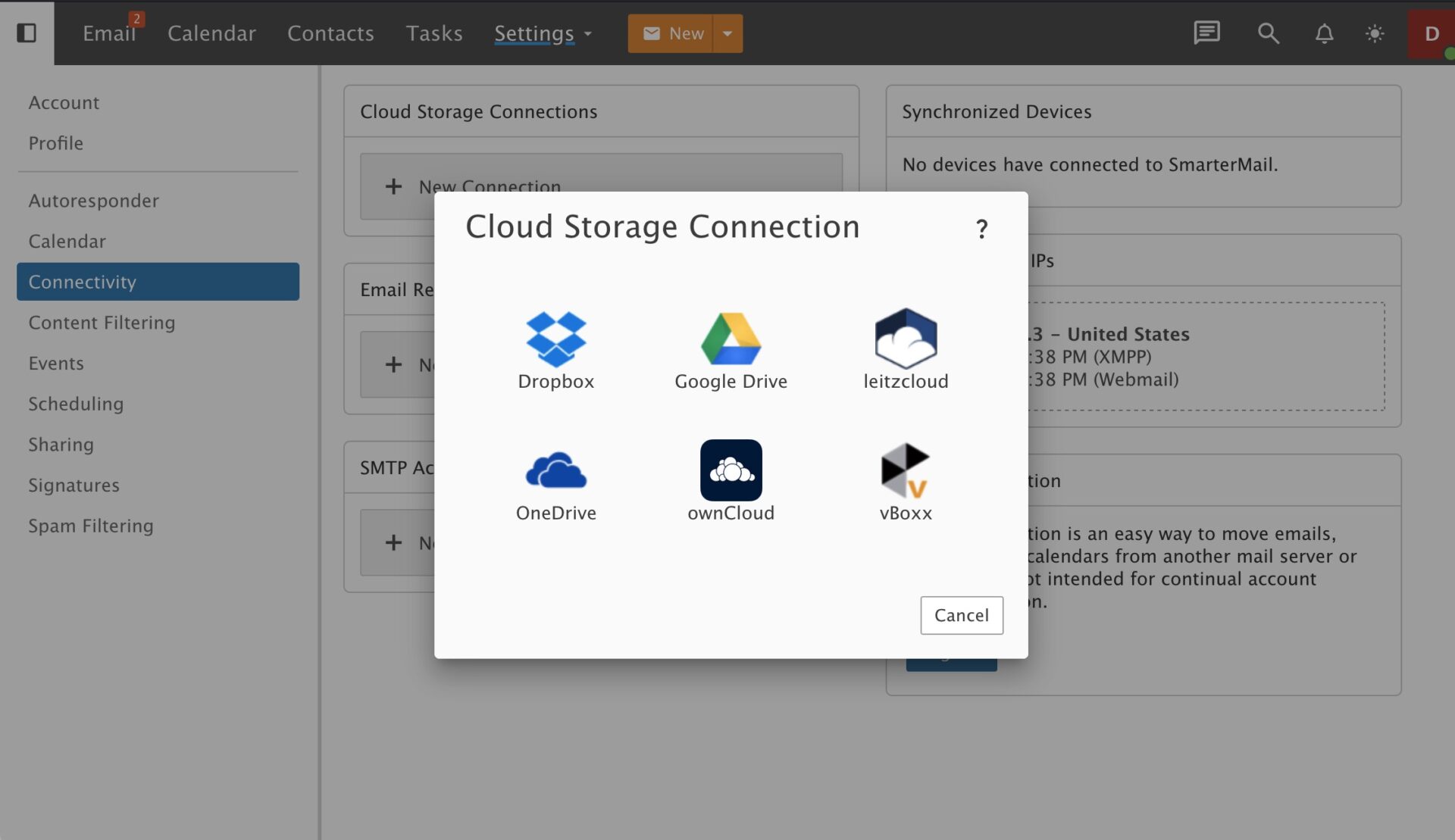Cancel the Cloud Storage Connection dialog
Screen dimensions: 1455x840
[961, 615]
